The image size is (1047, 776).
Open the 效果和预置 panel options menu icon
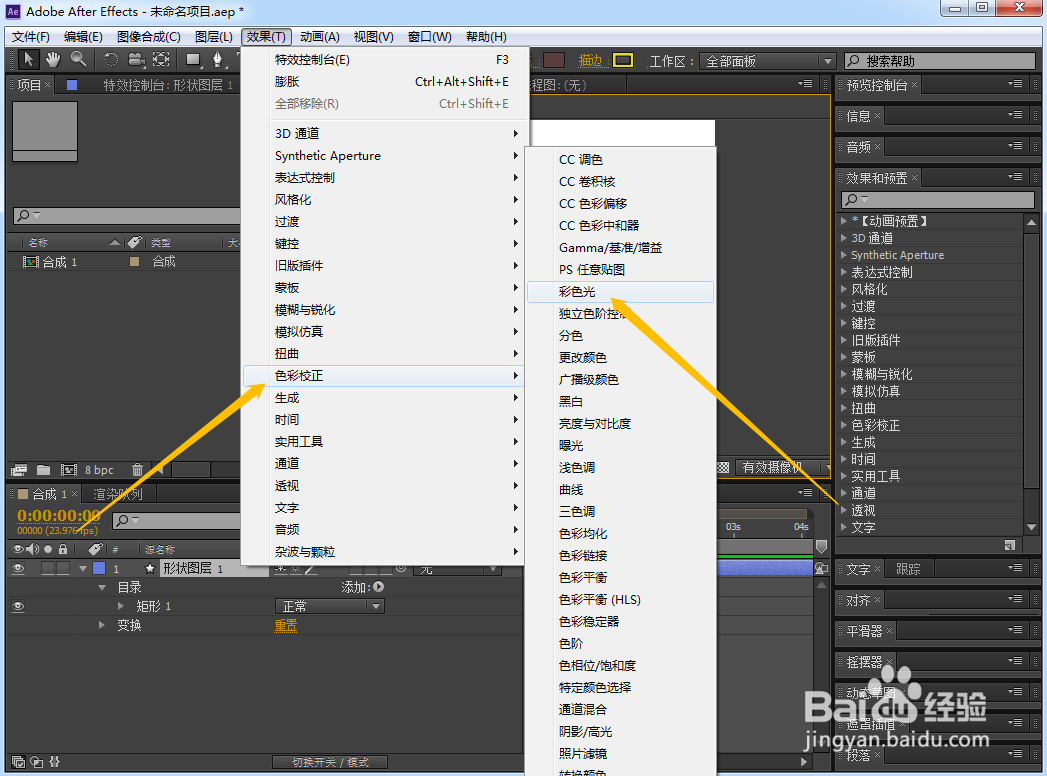1015,177
